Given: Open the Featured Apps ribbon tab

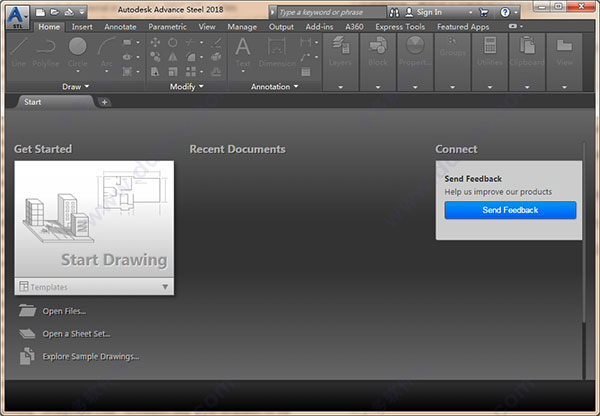Looking at the screenshot, I should tap(463, 27).
